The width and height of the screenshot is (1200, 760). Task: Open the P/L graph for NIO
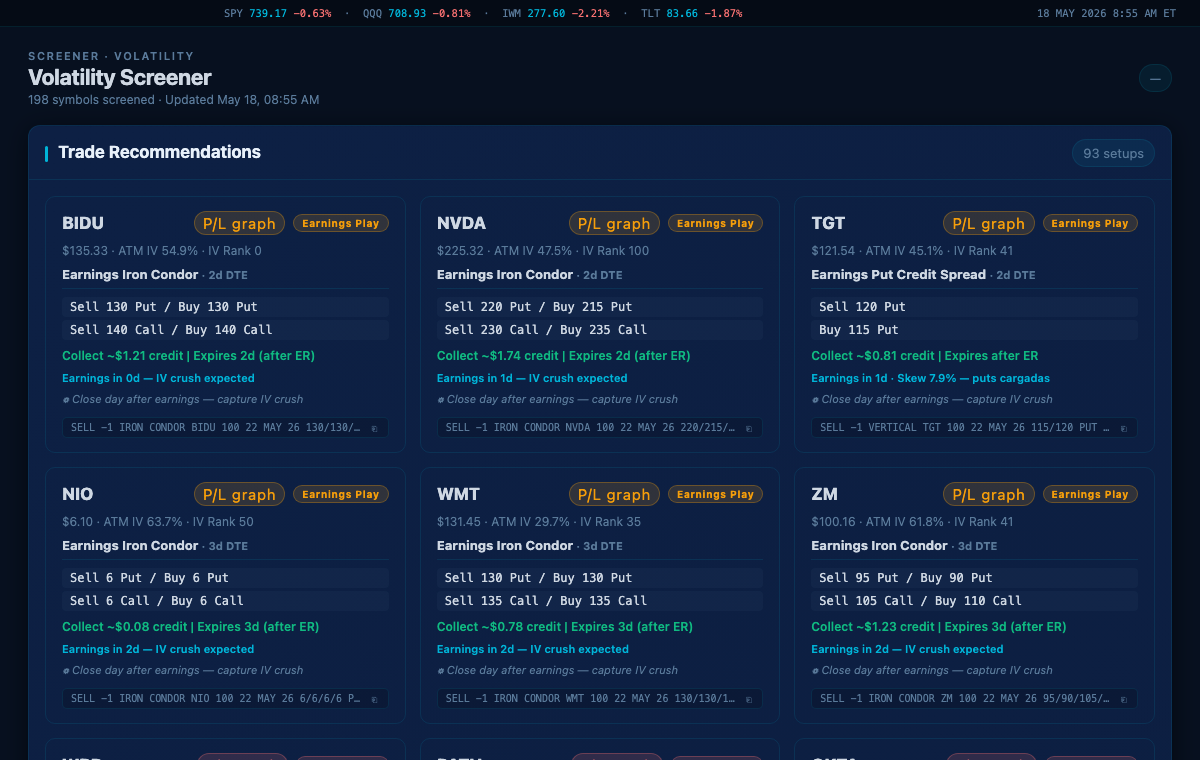click(239, 495)
